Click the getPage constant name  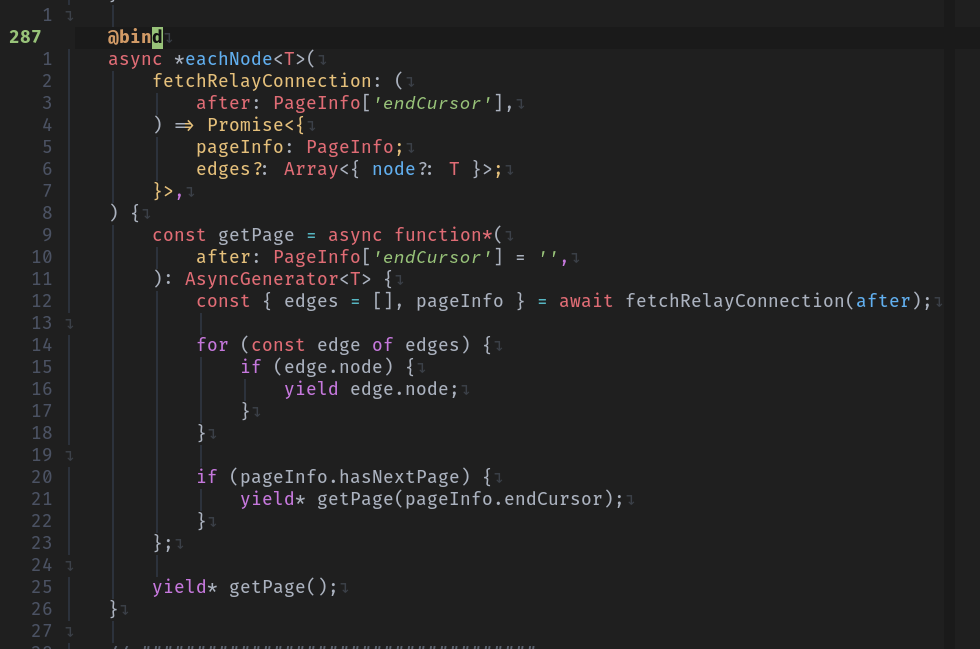(256, 235)
